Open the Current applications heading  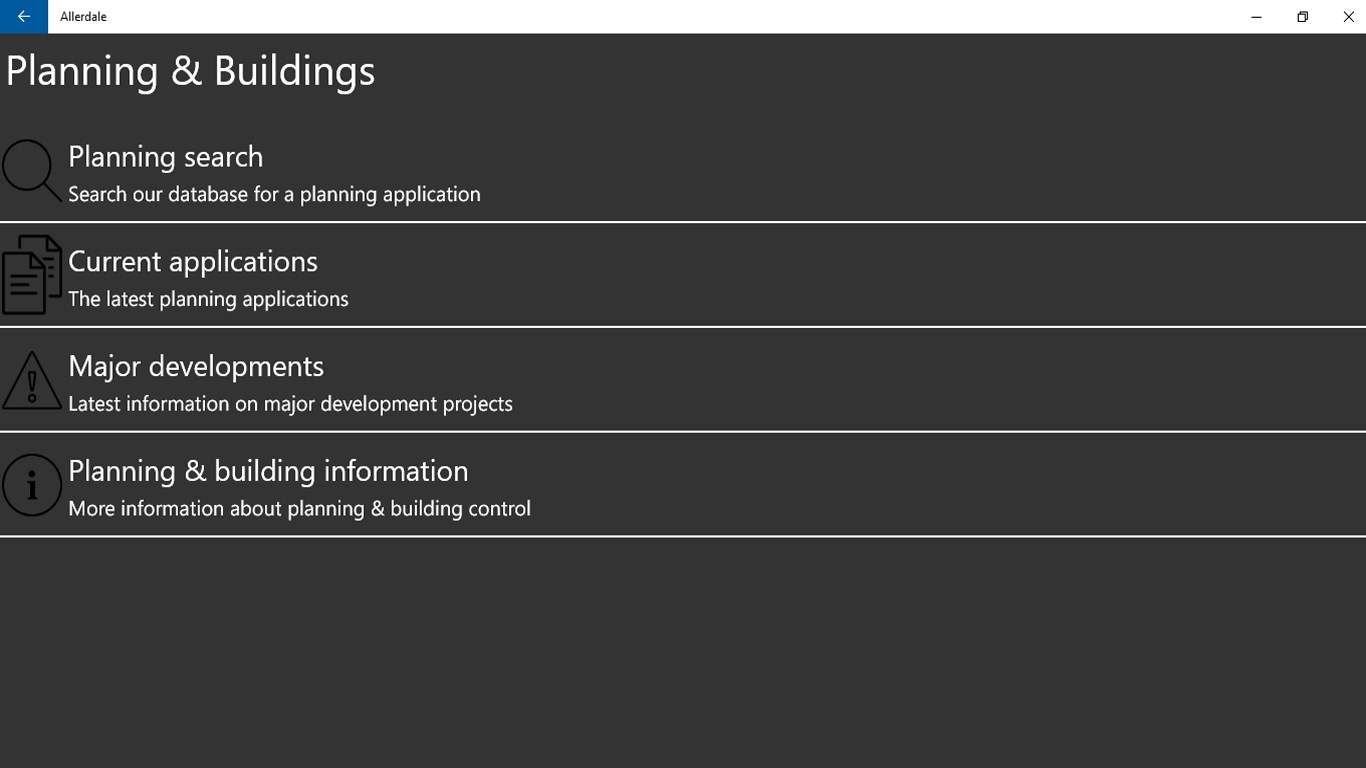click(193, 262)
